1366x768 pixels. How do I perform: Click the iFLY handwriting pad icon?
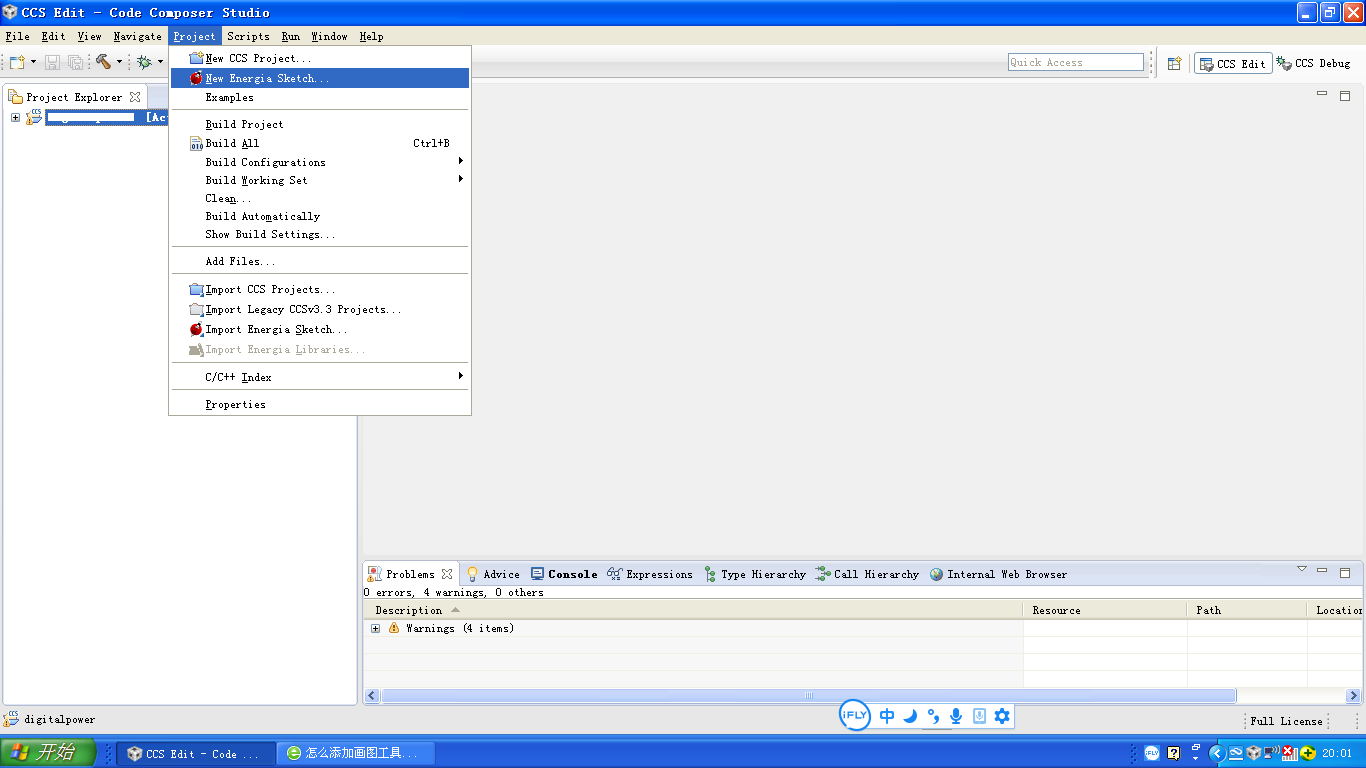[x=979, y=716]
